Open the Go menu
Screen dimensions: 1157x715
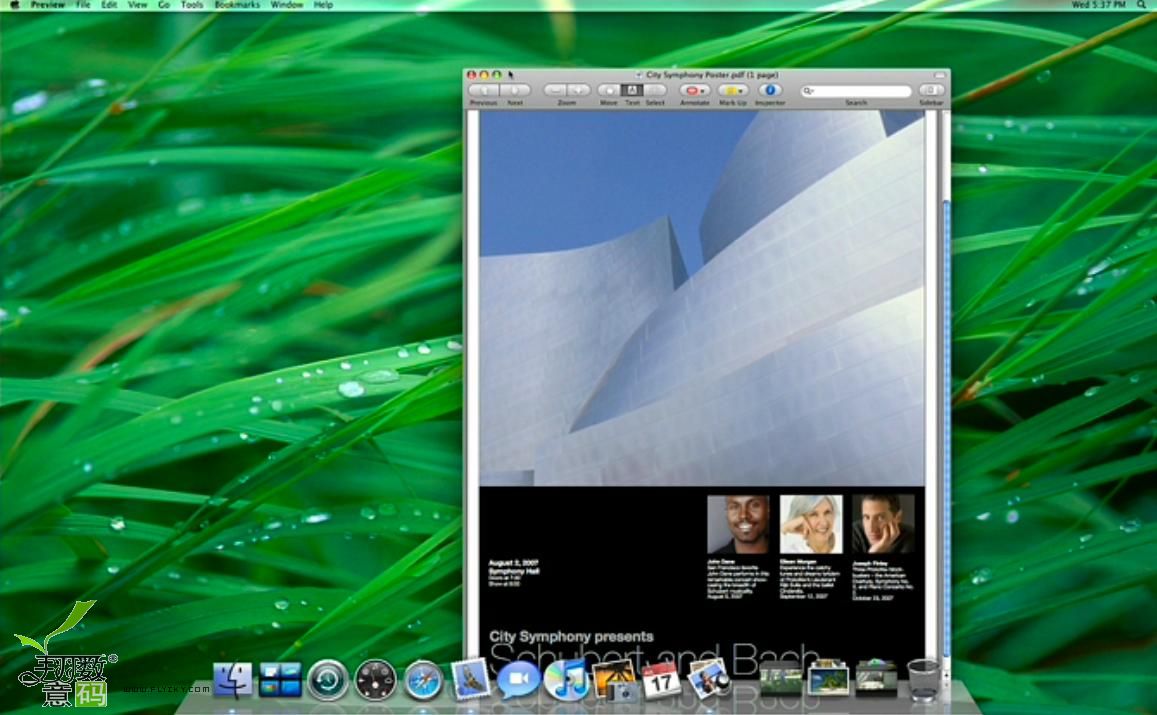point(164,5)
